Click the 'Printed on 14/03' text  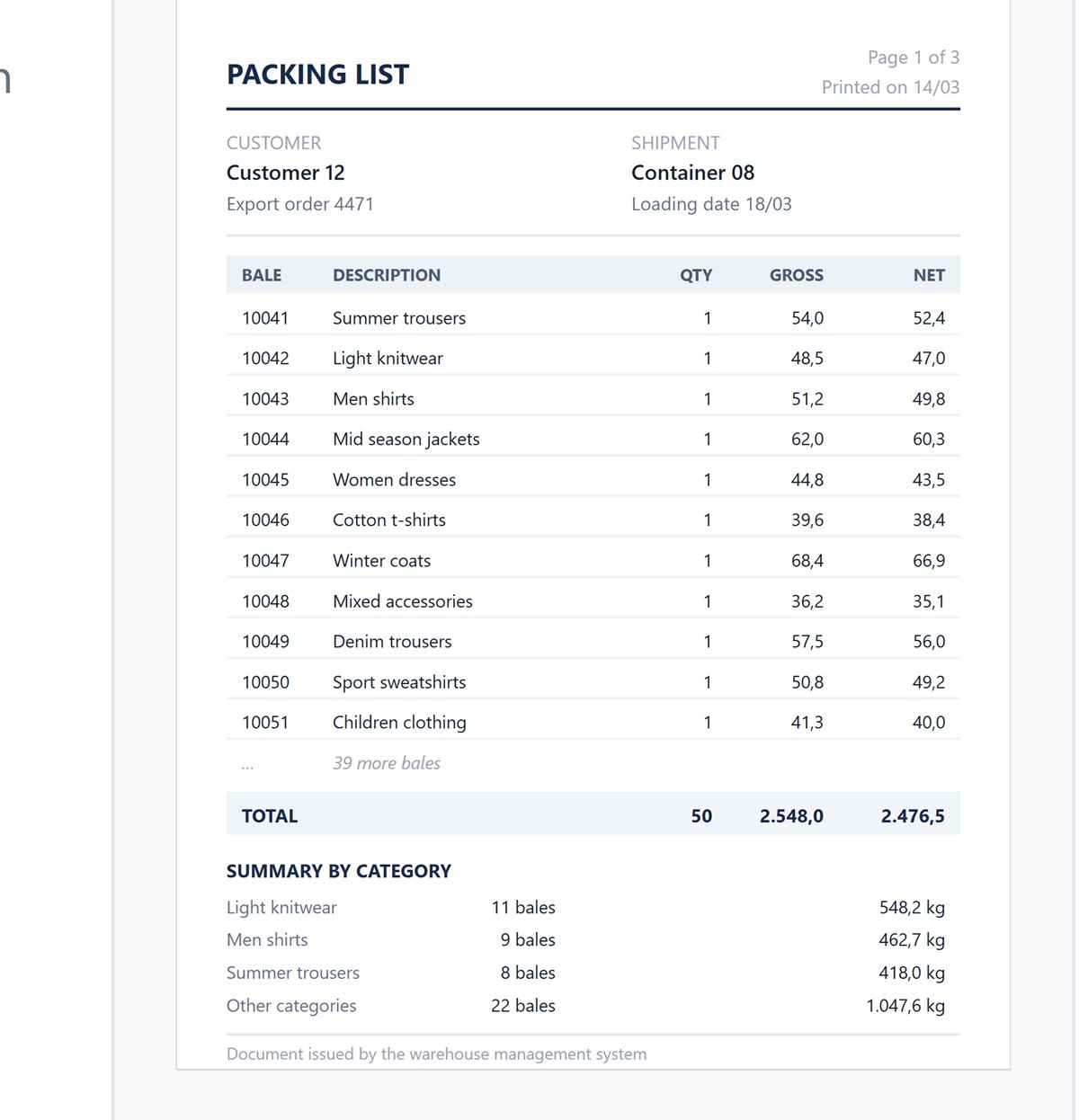point(891,87)
